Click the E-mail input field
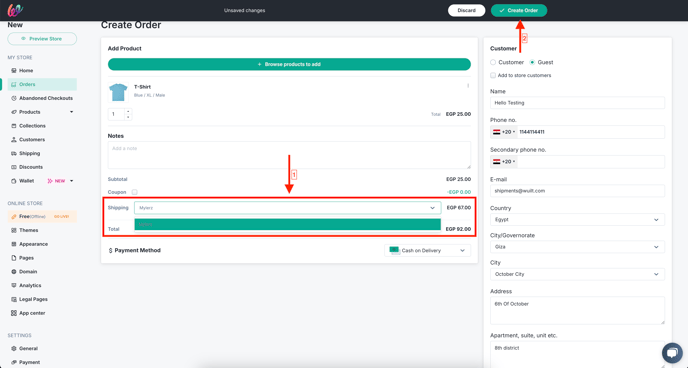 577,191
